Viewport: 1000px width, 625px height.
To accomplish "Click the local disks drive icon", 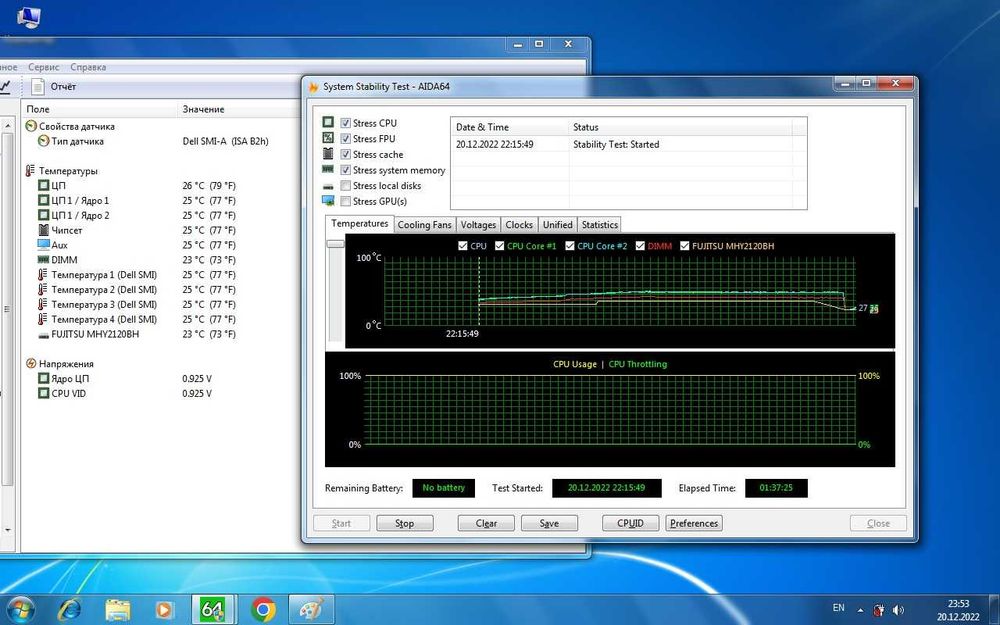I will (x=328, y=186).
